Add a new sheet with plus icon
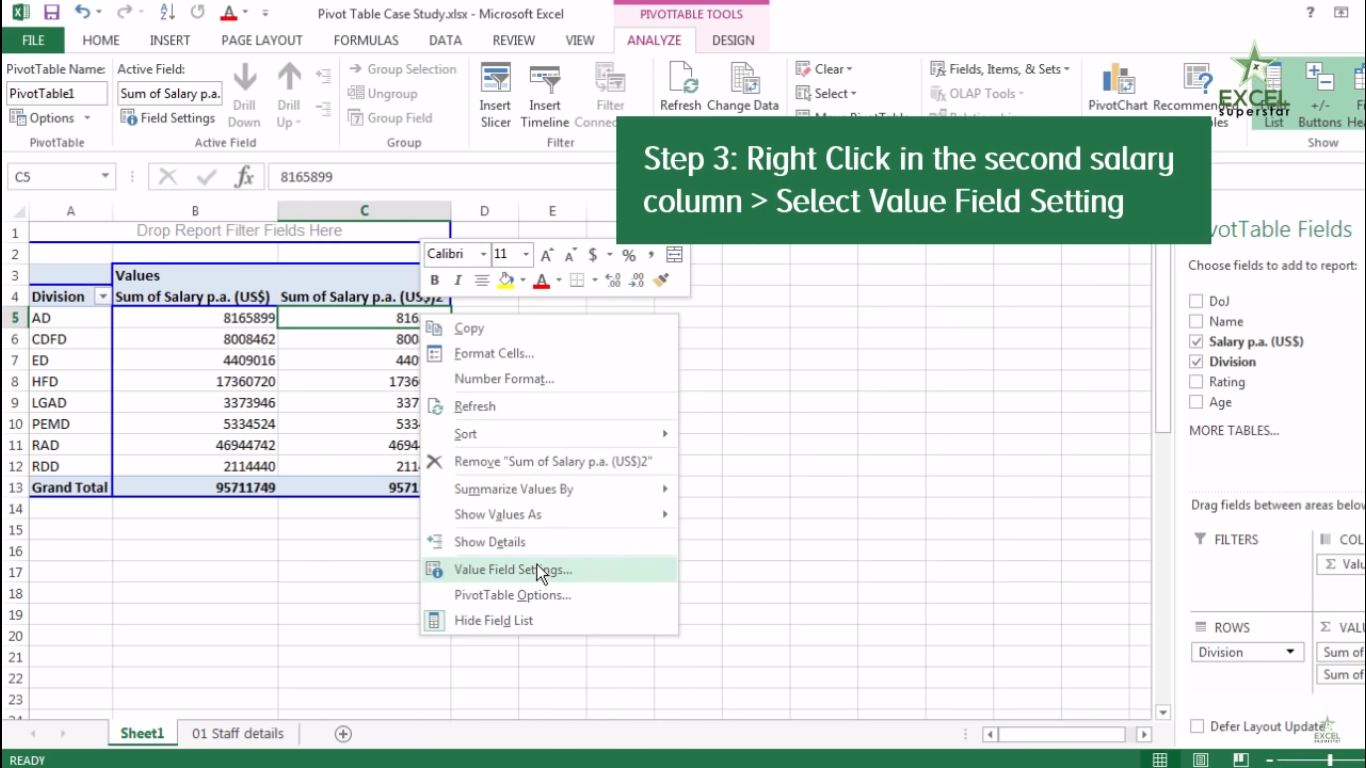Image resolution: width=1366 pixels, height=768 pixels. (x=343, y=734)
